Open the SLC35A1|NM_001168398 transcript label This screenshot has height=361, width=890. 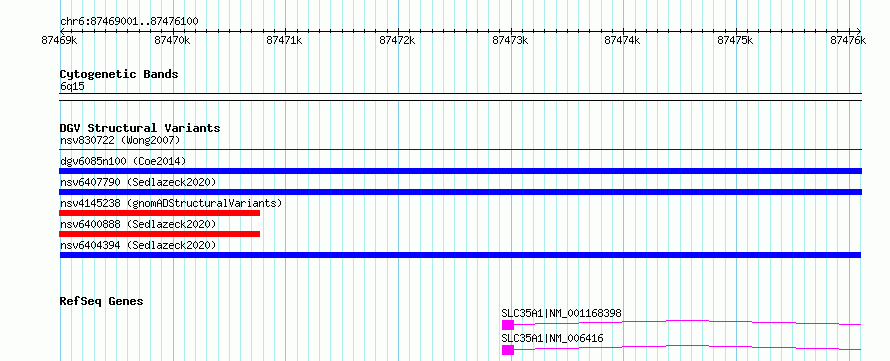(561, 313)
